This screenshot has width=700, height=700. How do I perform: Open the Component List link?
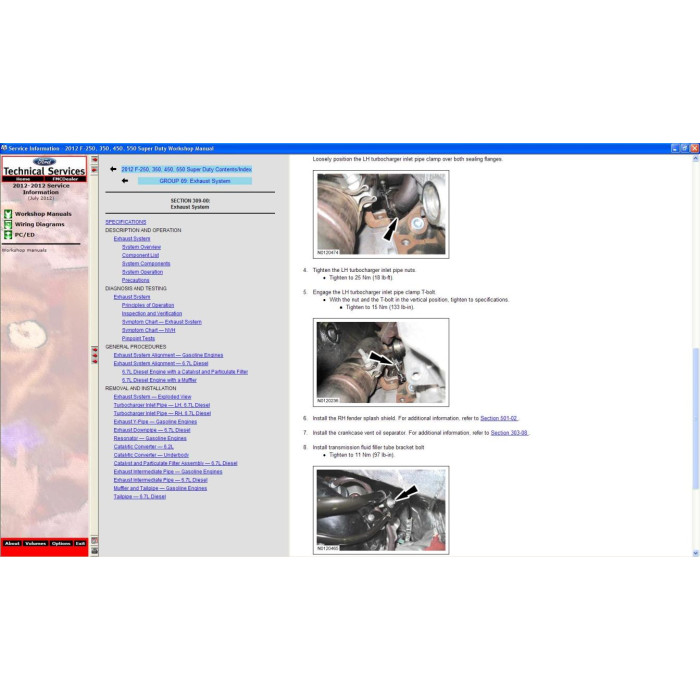[140, 255]
